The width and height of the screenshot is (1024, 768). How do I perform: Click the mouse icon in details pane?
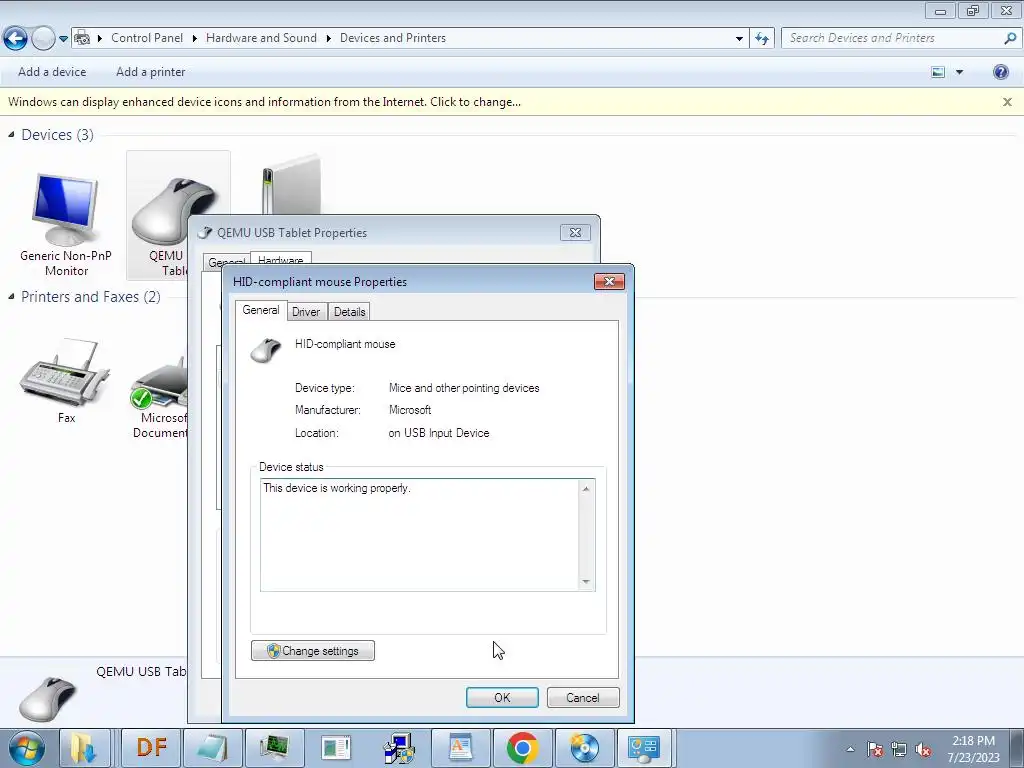pos(48,699)
